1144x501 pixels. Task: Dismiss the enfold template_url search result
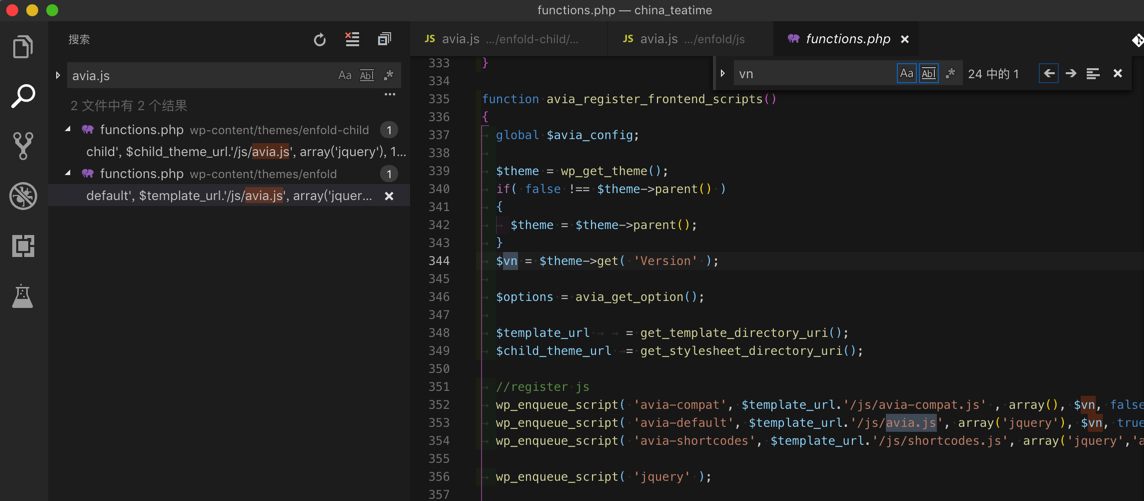pyautogui.click(x=389, y=196)
